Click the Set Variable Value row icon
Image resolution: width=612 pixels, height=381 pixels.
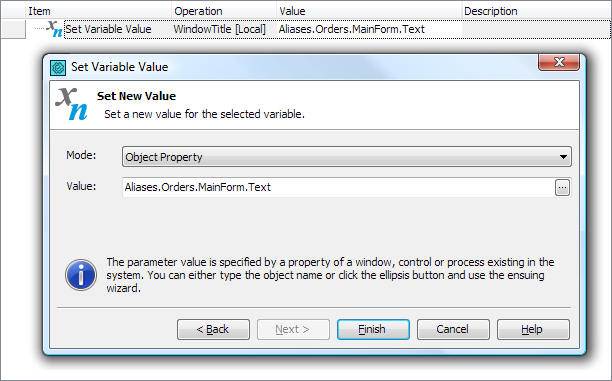[x=54, y=29]
